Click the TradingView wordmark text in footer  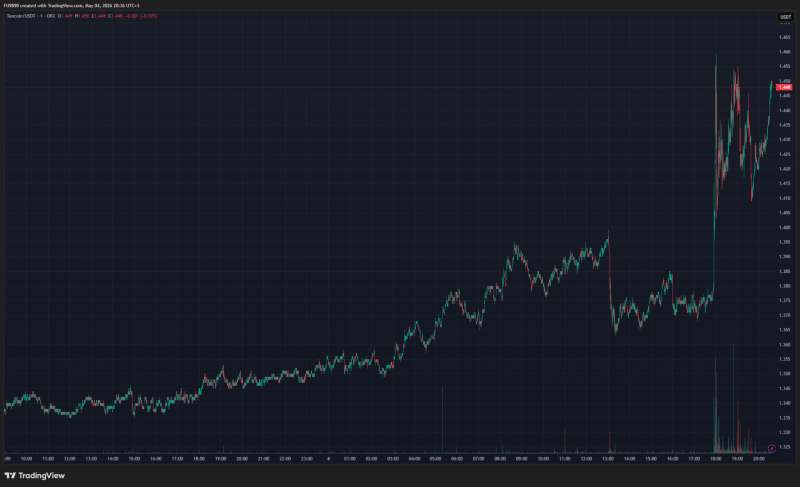click(41, 475)
